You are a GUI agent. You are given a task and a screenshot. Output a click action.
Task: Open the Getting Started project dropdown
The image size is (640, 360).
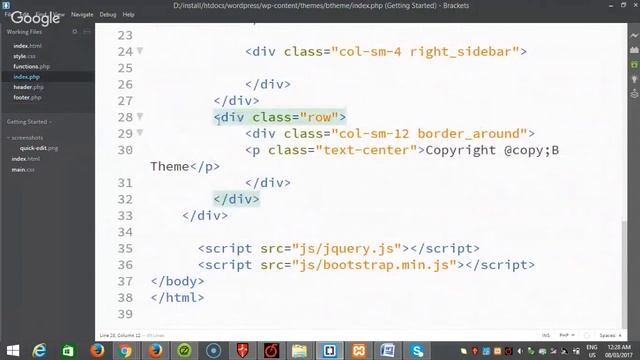click(x=29, y=122)
